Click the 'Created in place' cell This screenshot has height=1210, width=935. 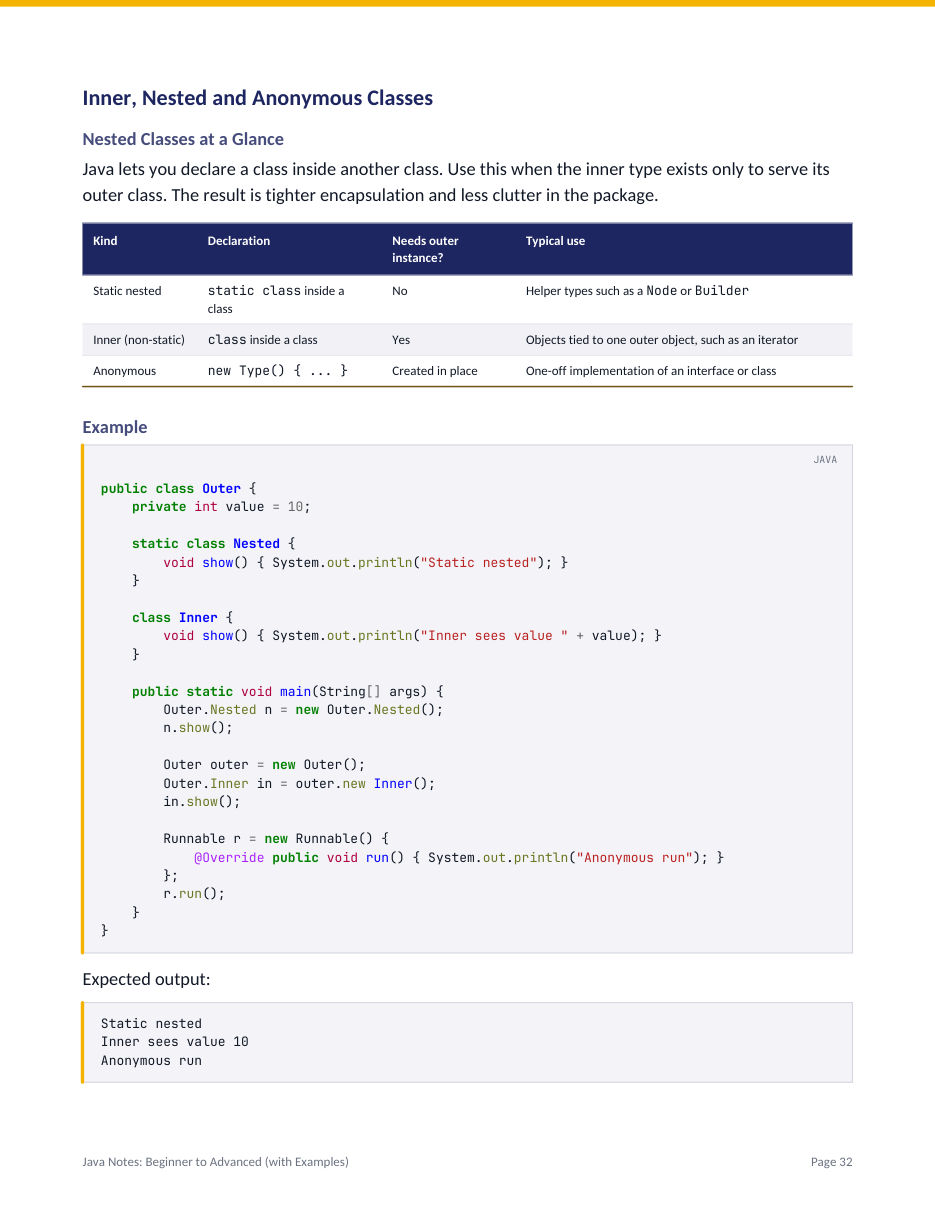pos(435,371)
